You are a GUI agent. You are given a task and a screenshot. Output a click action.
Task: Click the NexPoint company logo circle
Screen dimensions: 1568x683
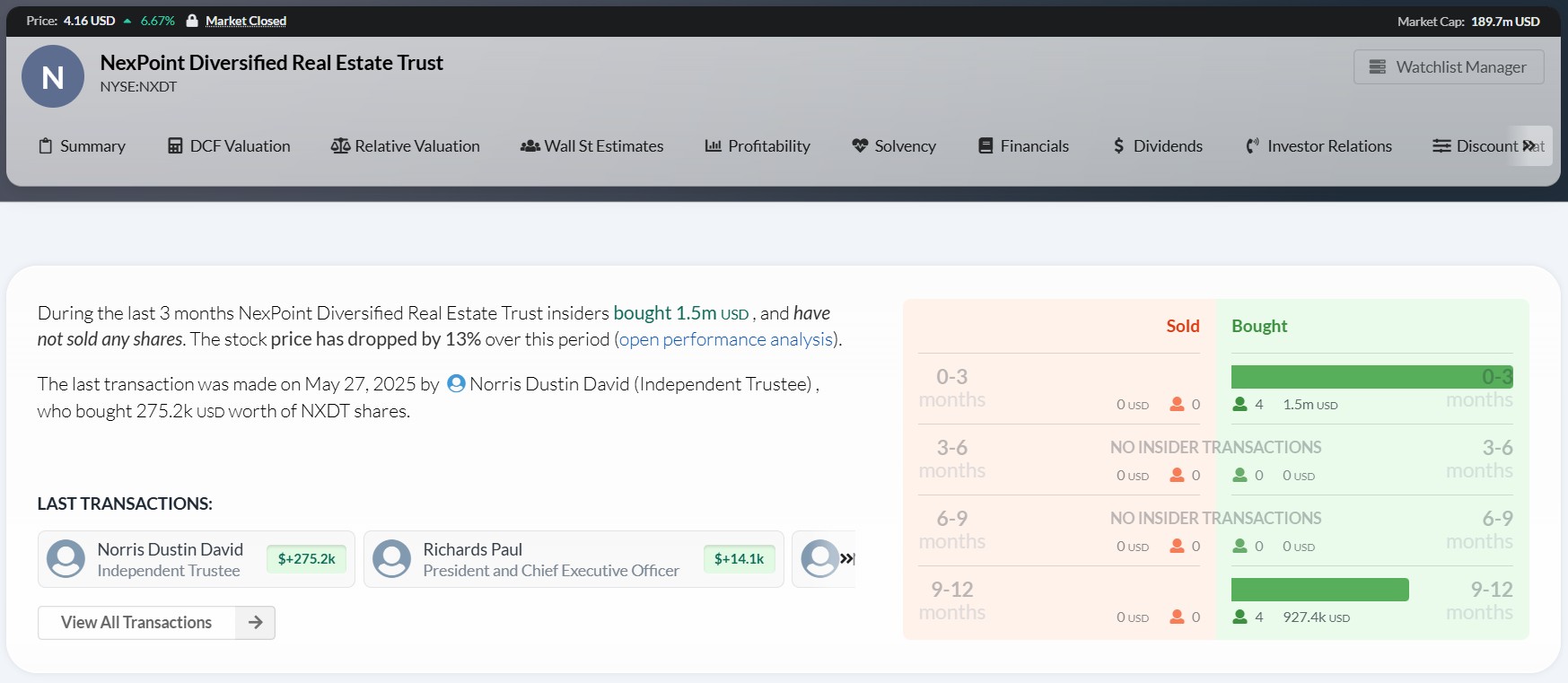point(53,76)
